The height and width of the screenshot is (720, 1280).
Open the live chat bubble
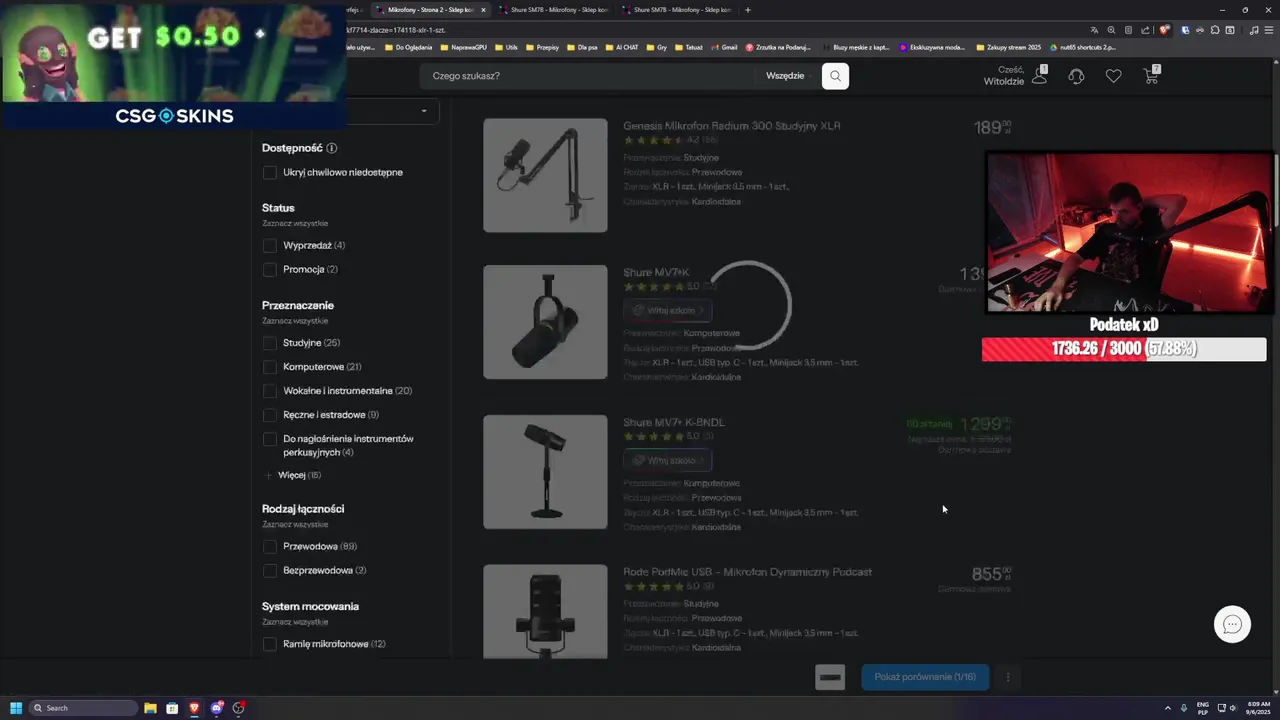click(1232, 624)
